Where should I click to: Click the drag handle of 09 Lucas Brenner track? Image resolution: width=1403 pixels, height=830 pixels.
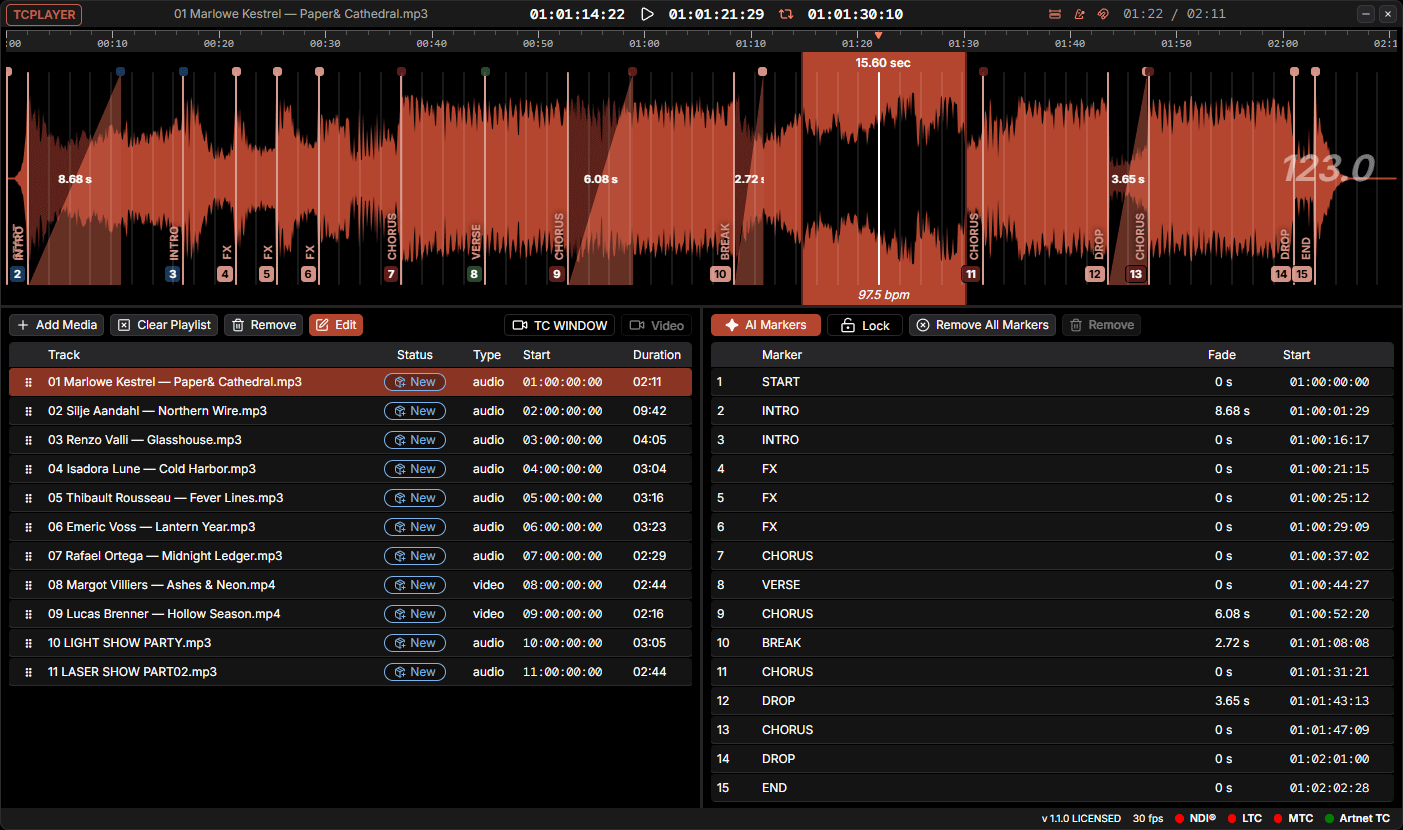[x=28, y=614]
